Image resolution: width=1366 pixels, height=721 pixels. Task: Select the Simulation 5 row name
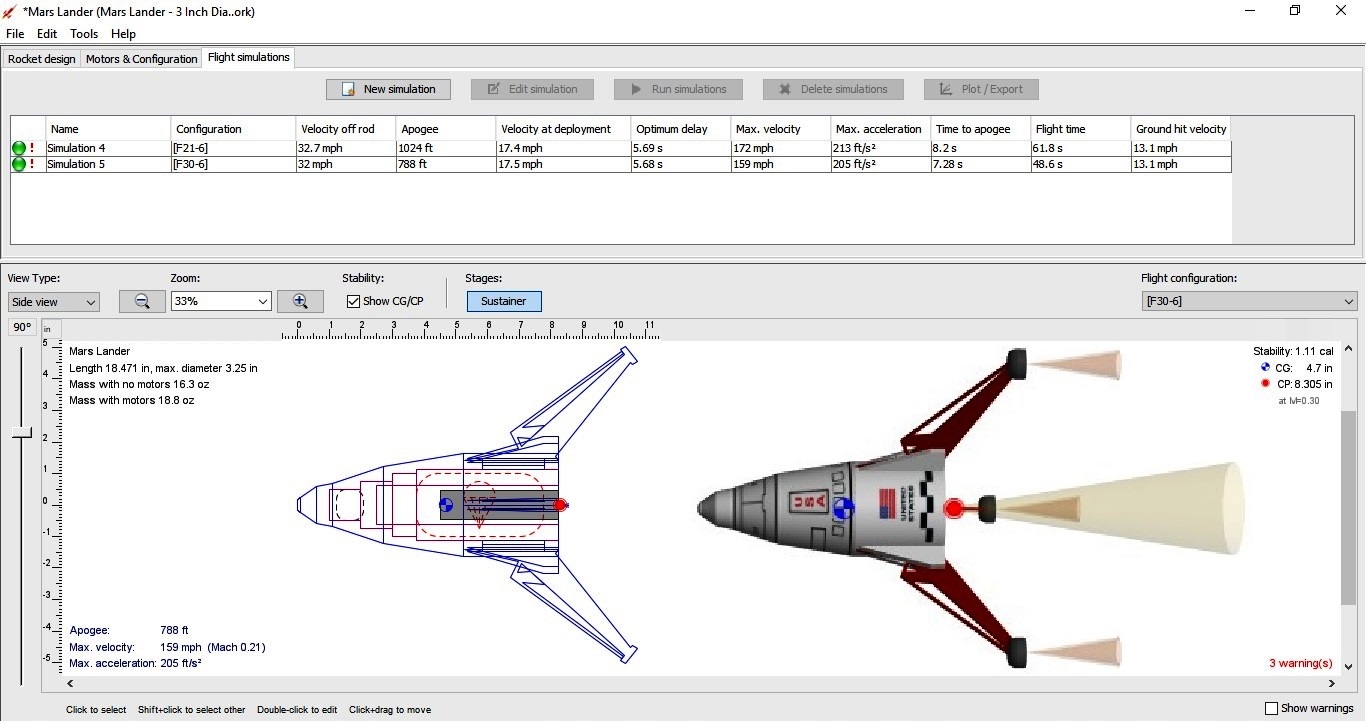coord(108,164)
